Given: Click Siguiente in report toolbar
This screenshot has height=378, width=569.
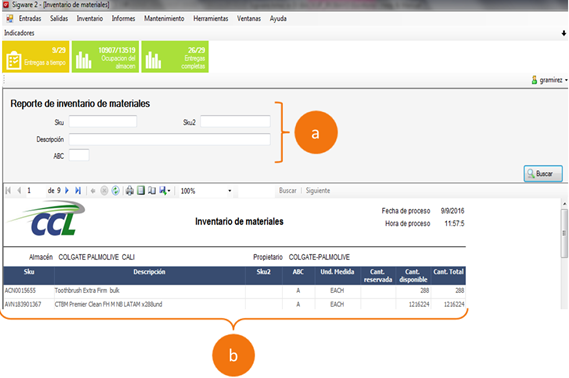Looking at the screenshot, I should coord(318,190).
